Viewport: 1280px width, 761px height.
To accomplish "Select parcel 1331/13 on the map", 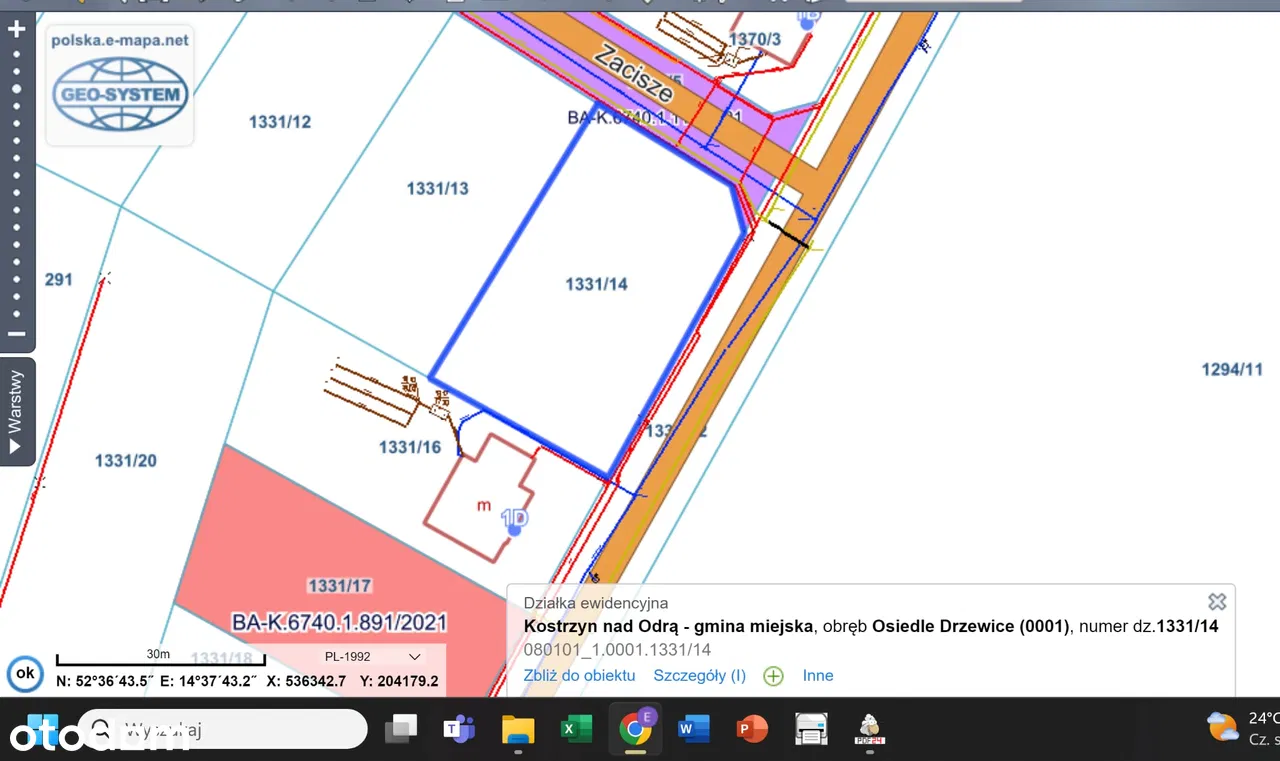I will pyautogui.click(x=437, y=188).
